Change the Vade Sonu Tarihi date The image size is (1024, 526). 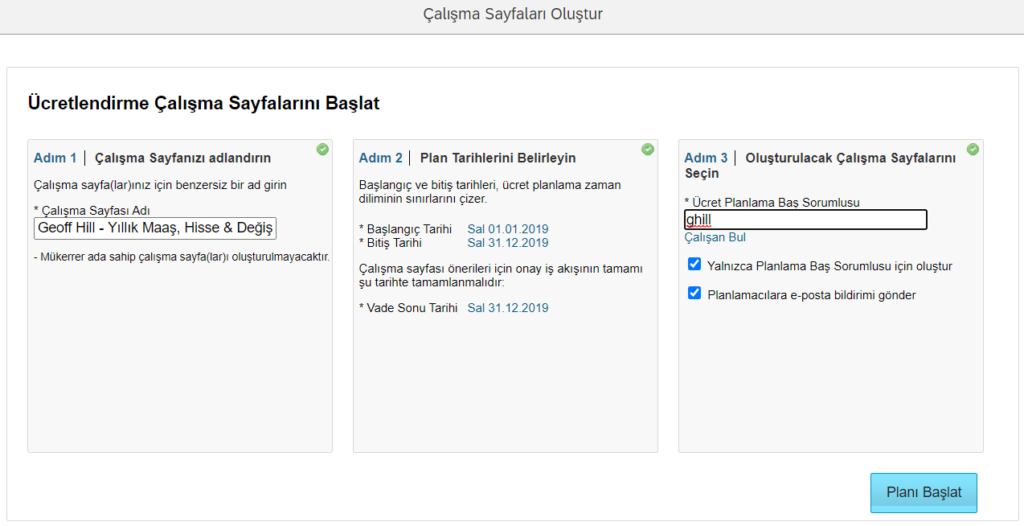tap(507, 307)
